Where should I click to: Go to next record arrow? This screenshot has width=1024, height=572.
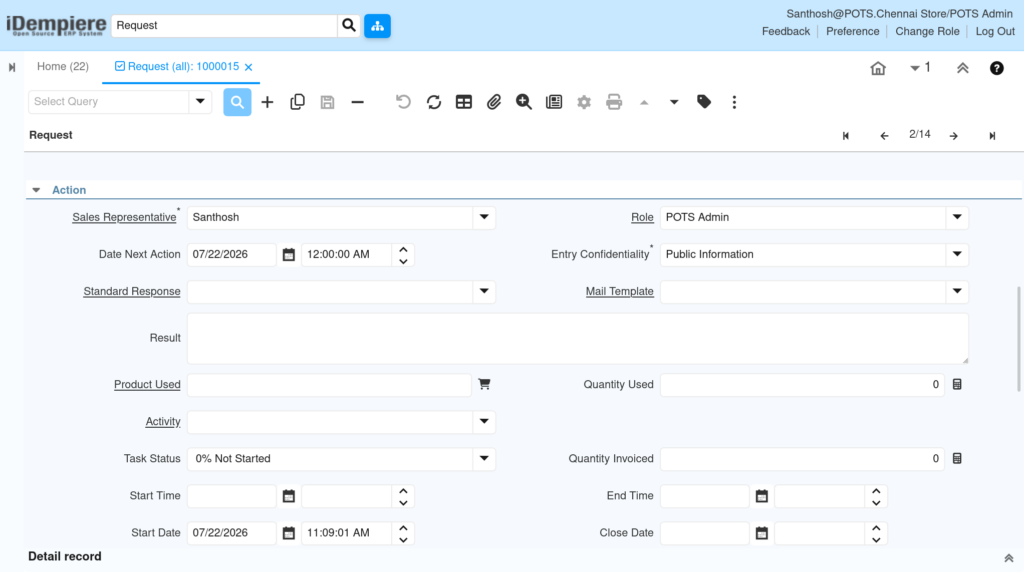click(x=954, y=136)
